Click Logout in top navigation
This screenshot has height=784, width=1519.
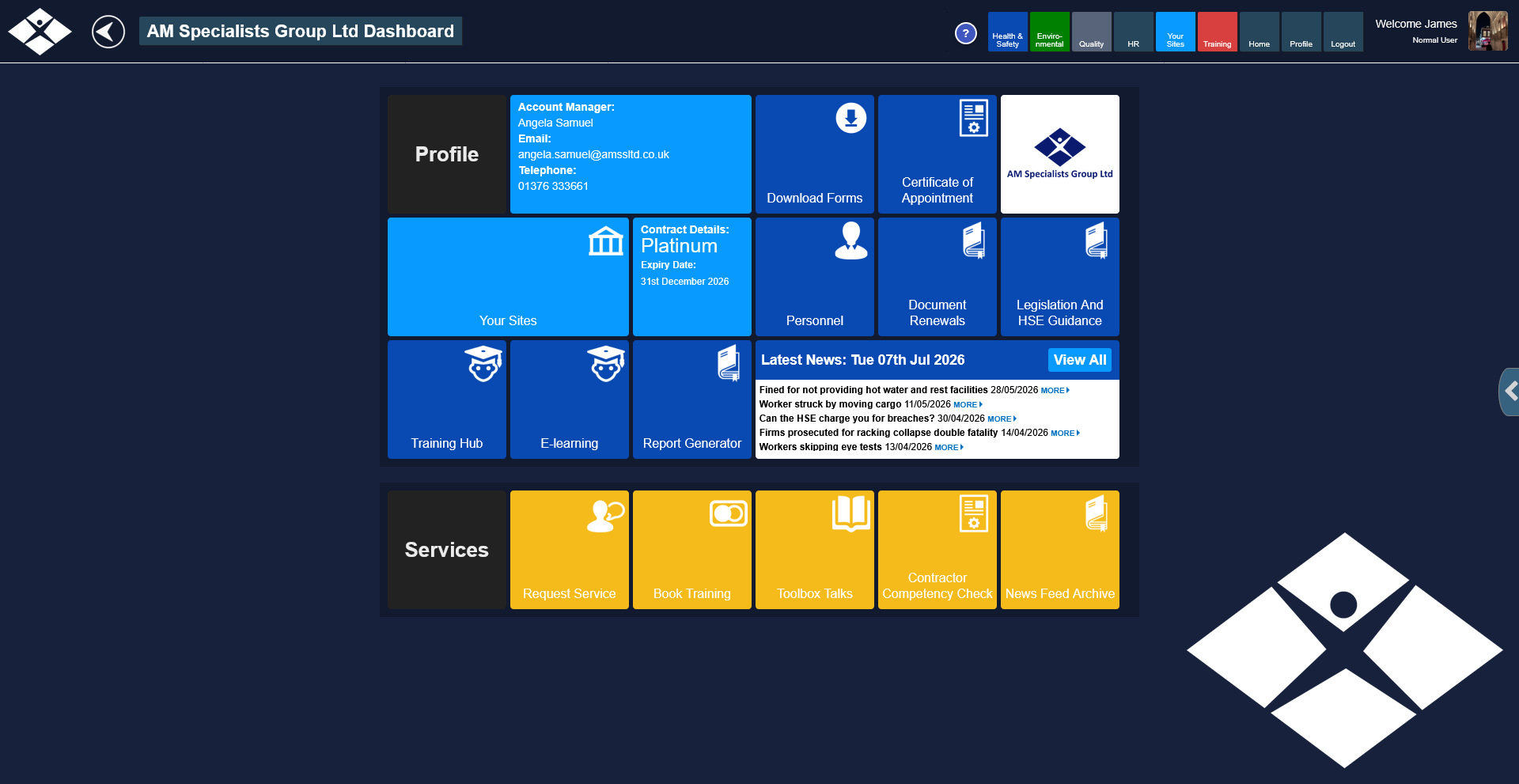(x=1343, y=32)
